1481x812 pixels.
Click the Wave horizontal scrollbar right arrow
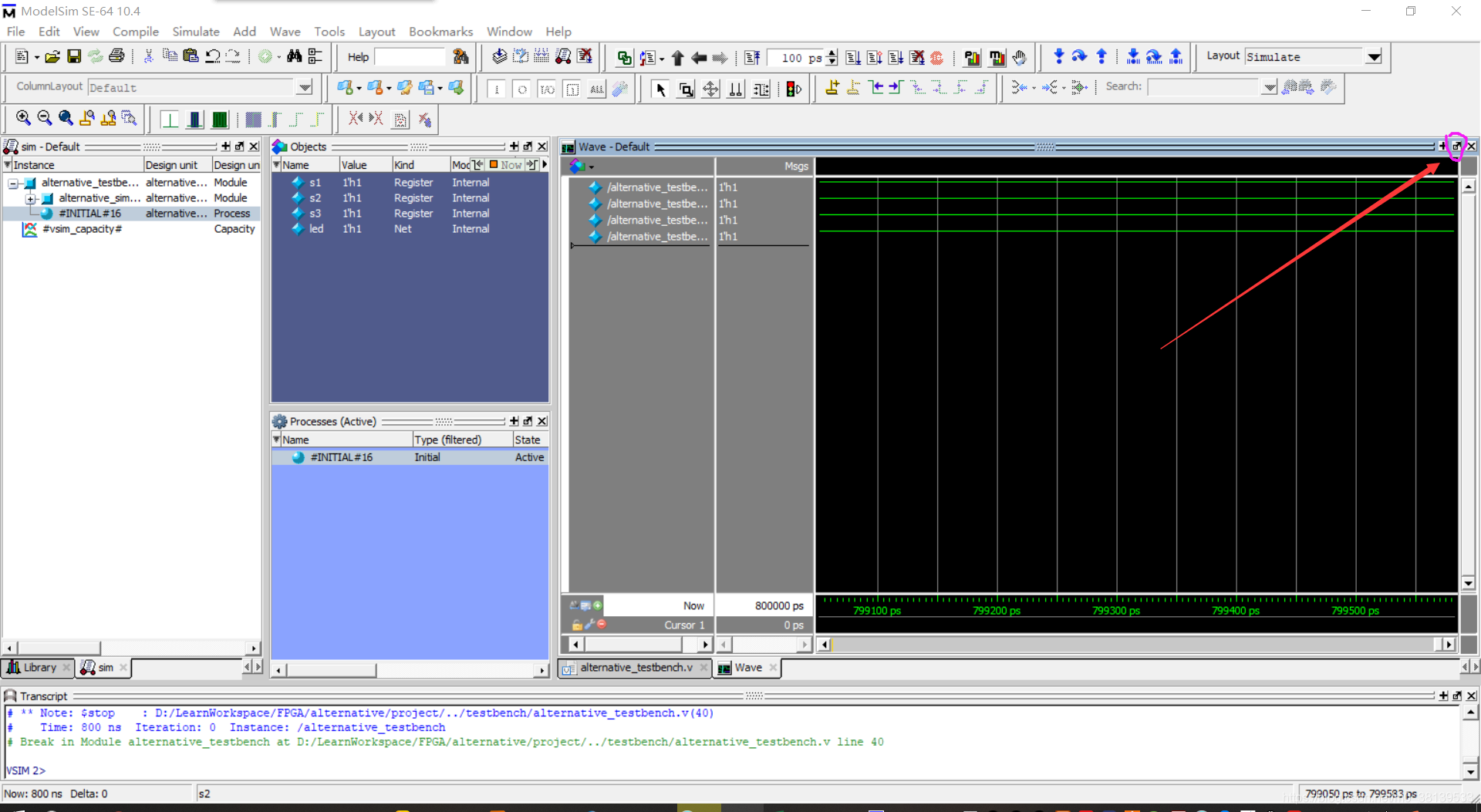(1449, 644)
